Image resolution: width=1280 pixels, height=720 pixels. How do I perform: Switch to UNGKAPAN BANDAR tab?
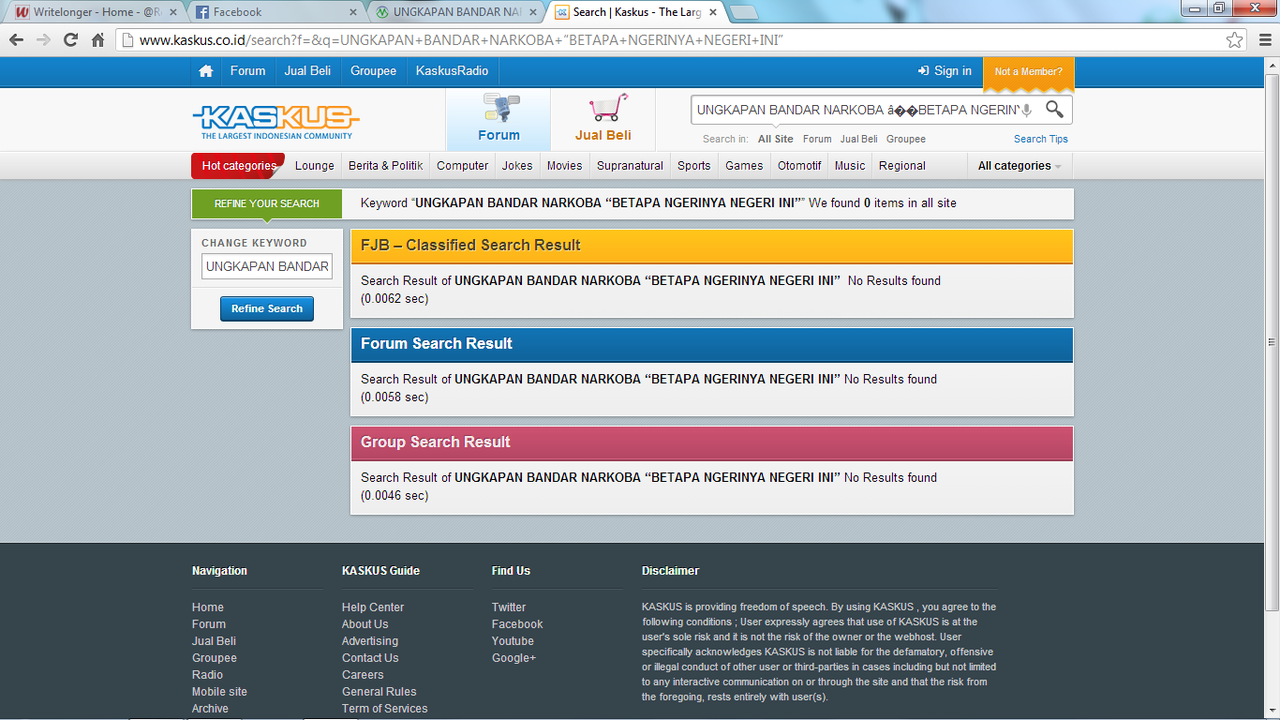click(x=455, y=12)
